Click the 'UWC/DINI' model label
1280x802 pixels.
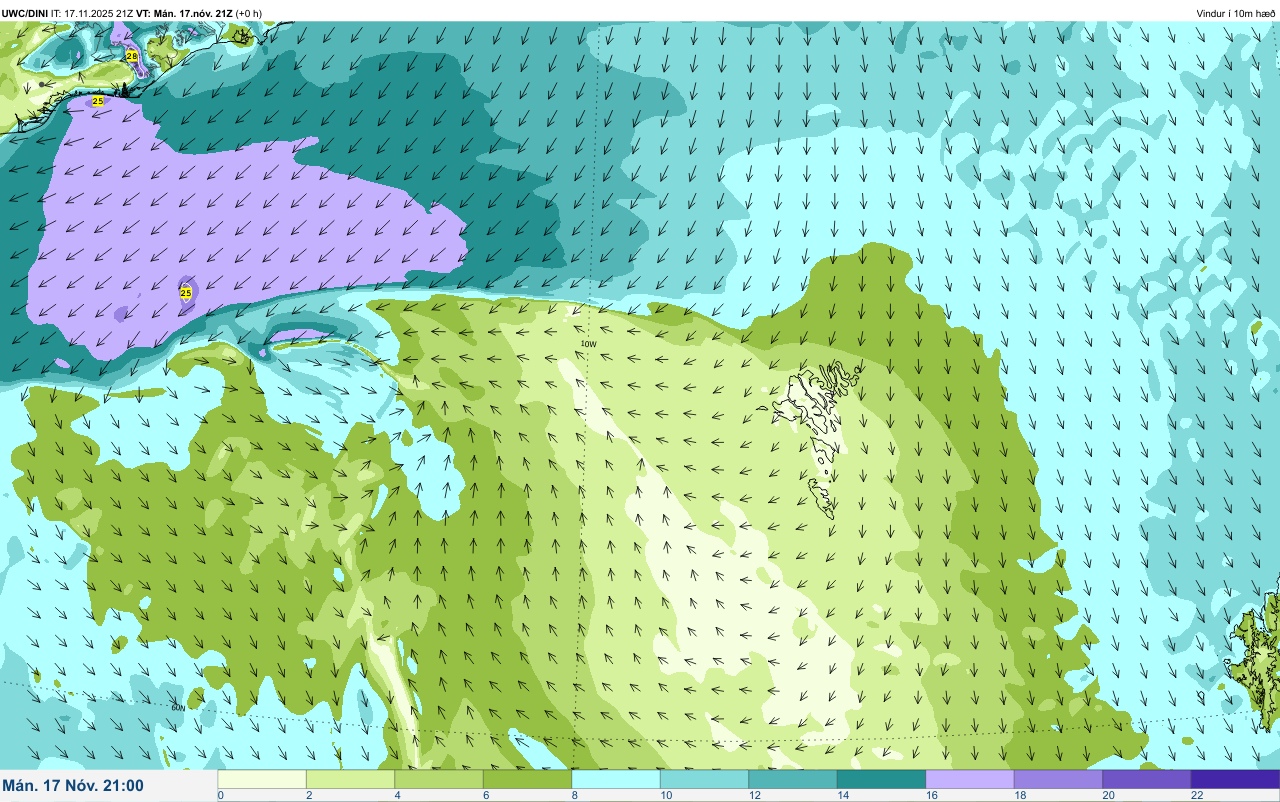click(x=25, y=13)
